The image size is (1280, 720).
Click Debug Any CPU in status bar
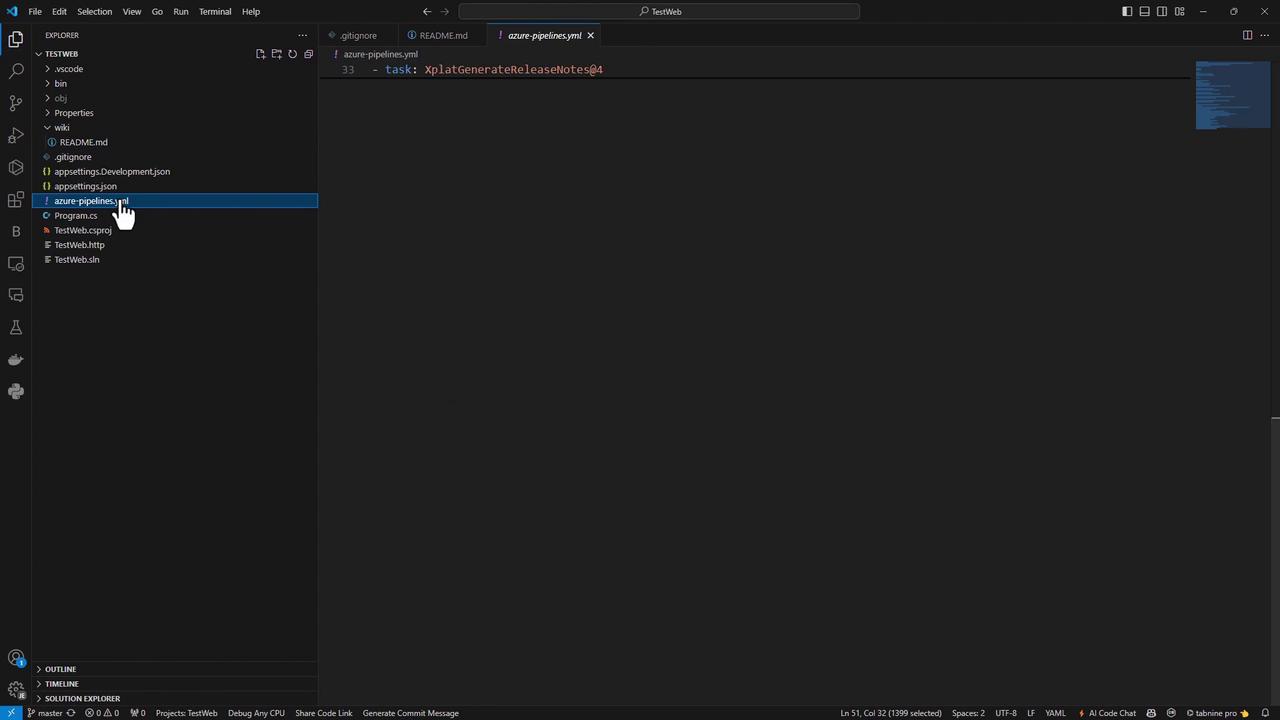coord(256,713)
